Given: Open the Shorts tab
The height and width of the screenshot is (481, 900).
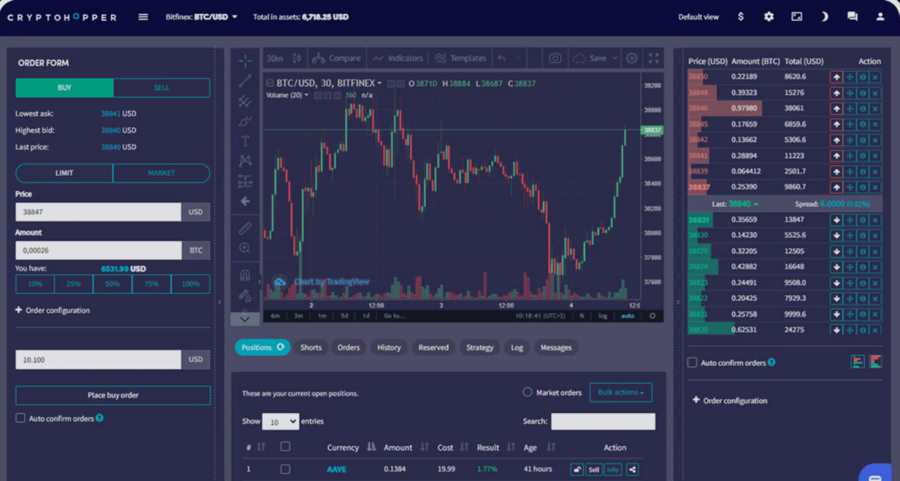Looking at the screenshot, I should coord(311,347).
